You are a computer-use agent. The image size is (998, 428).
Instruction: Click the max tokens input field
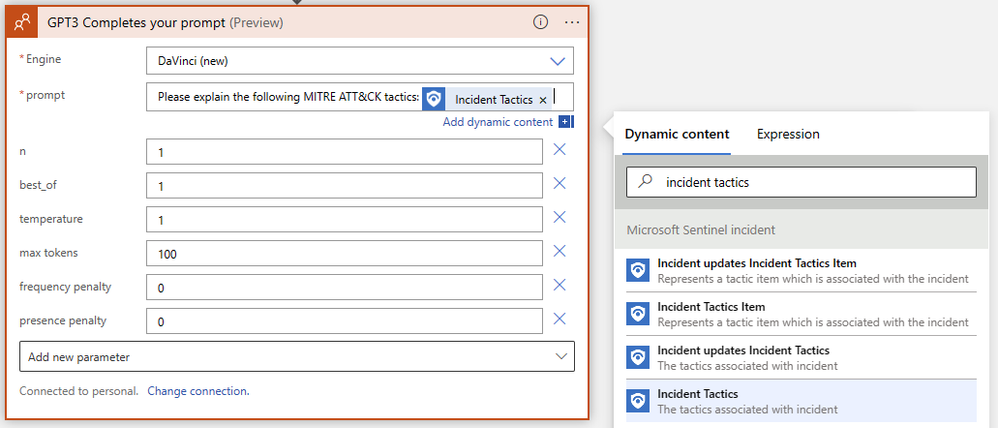coord(344,254)
